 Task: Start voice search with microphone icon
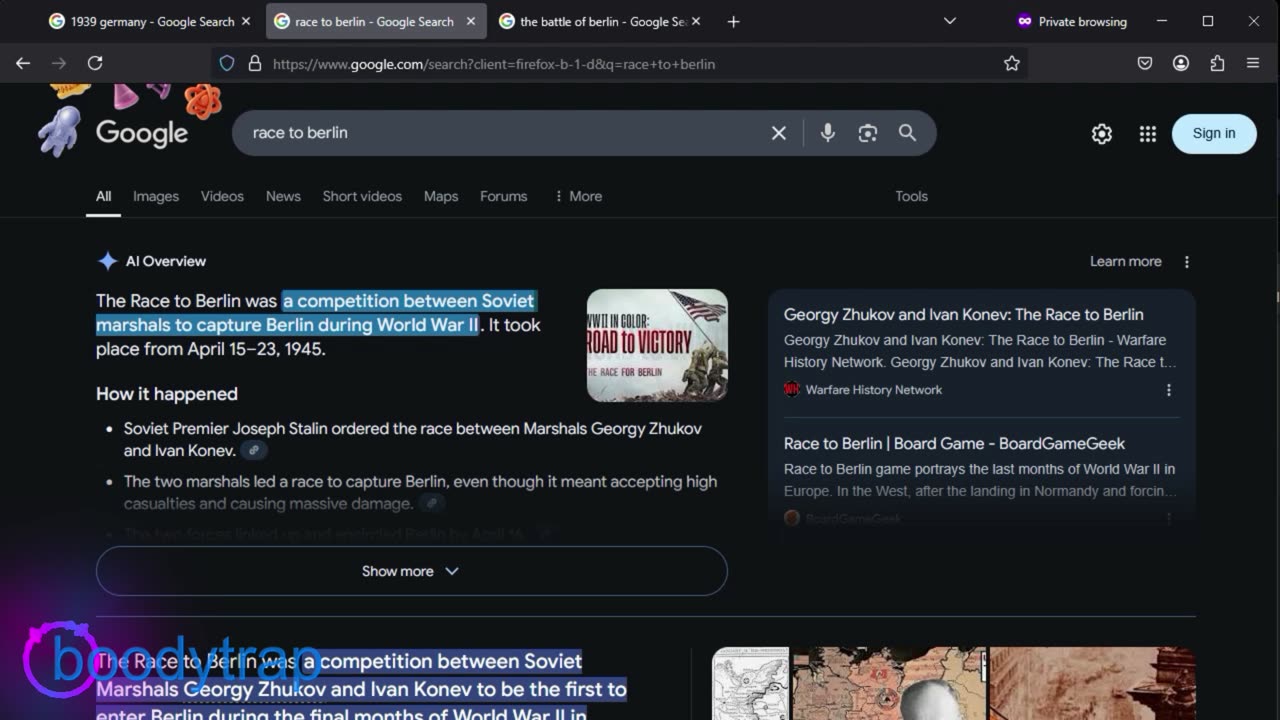point(828,133)
